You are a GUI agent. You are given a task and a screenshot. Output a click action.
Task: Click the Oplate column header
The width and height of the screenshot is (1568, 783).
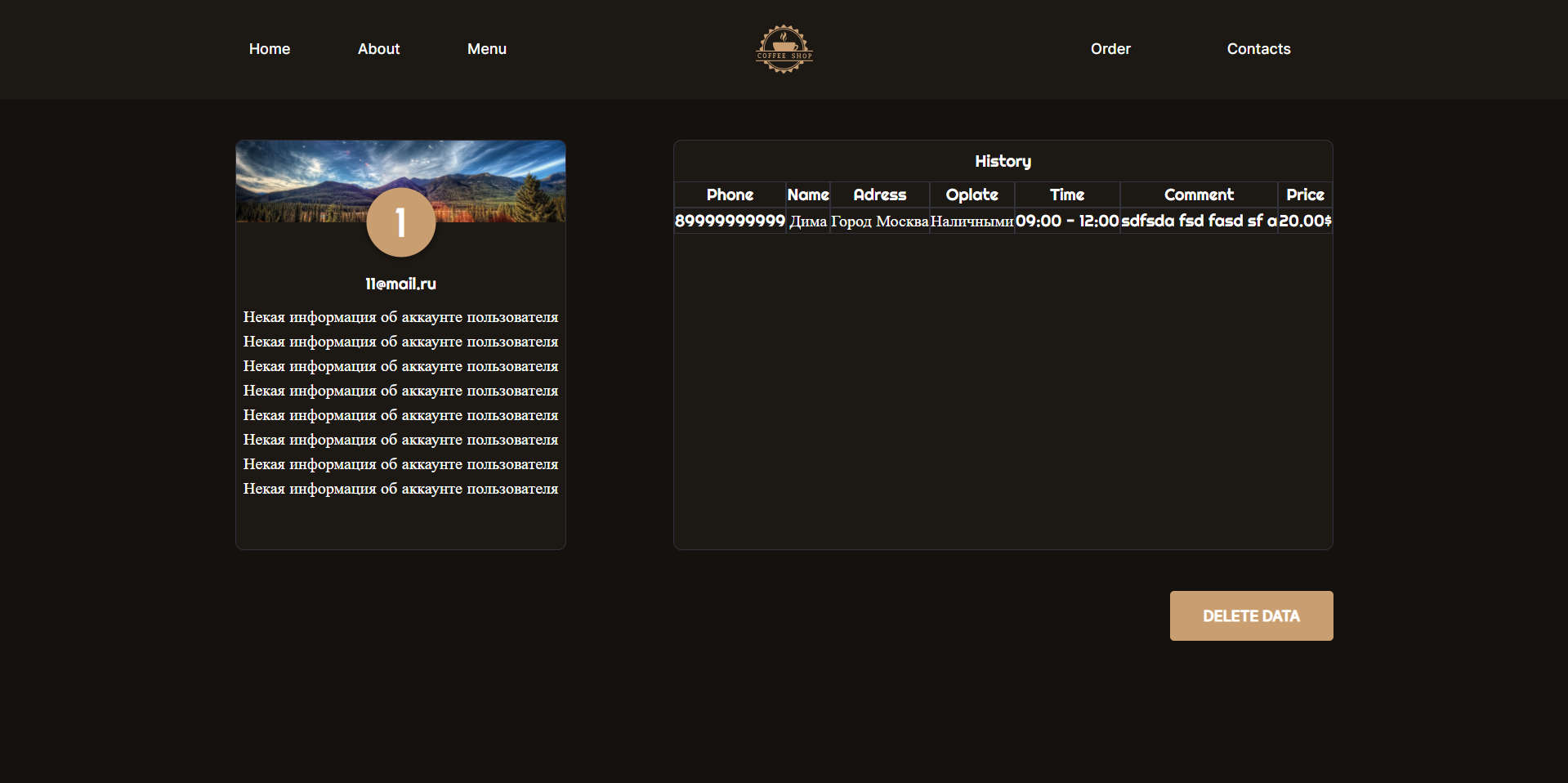pos(972,195)
